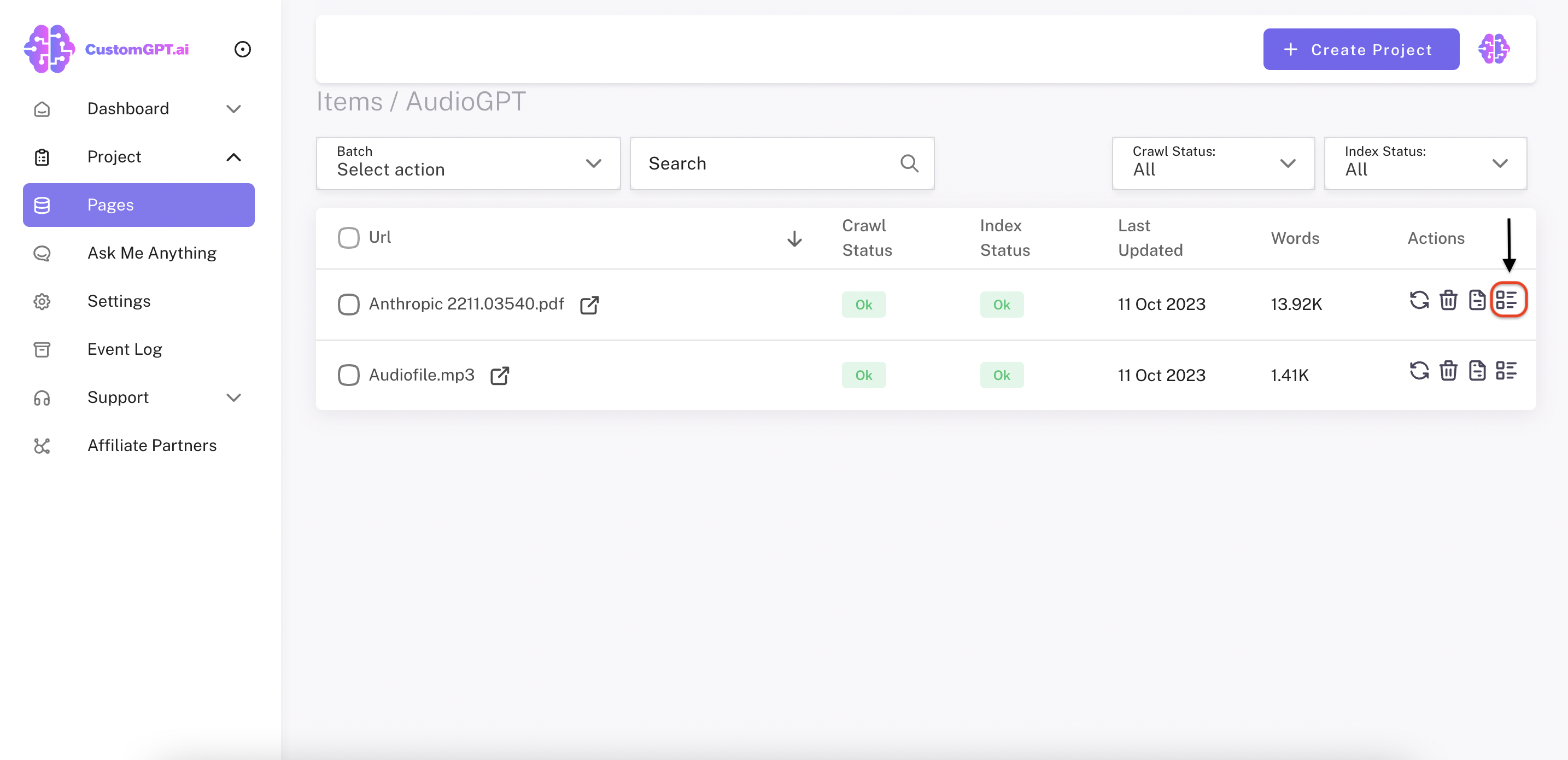Click the search magnifier icon

click(909, 163)
